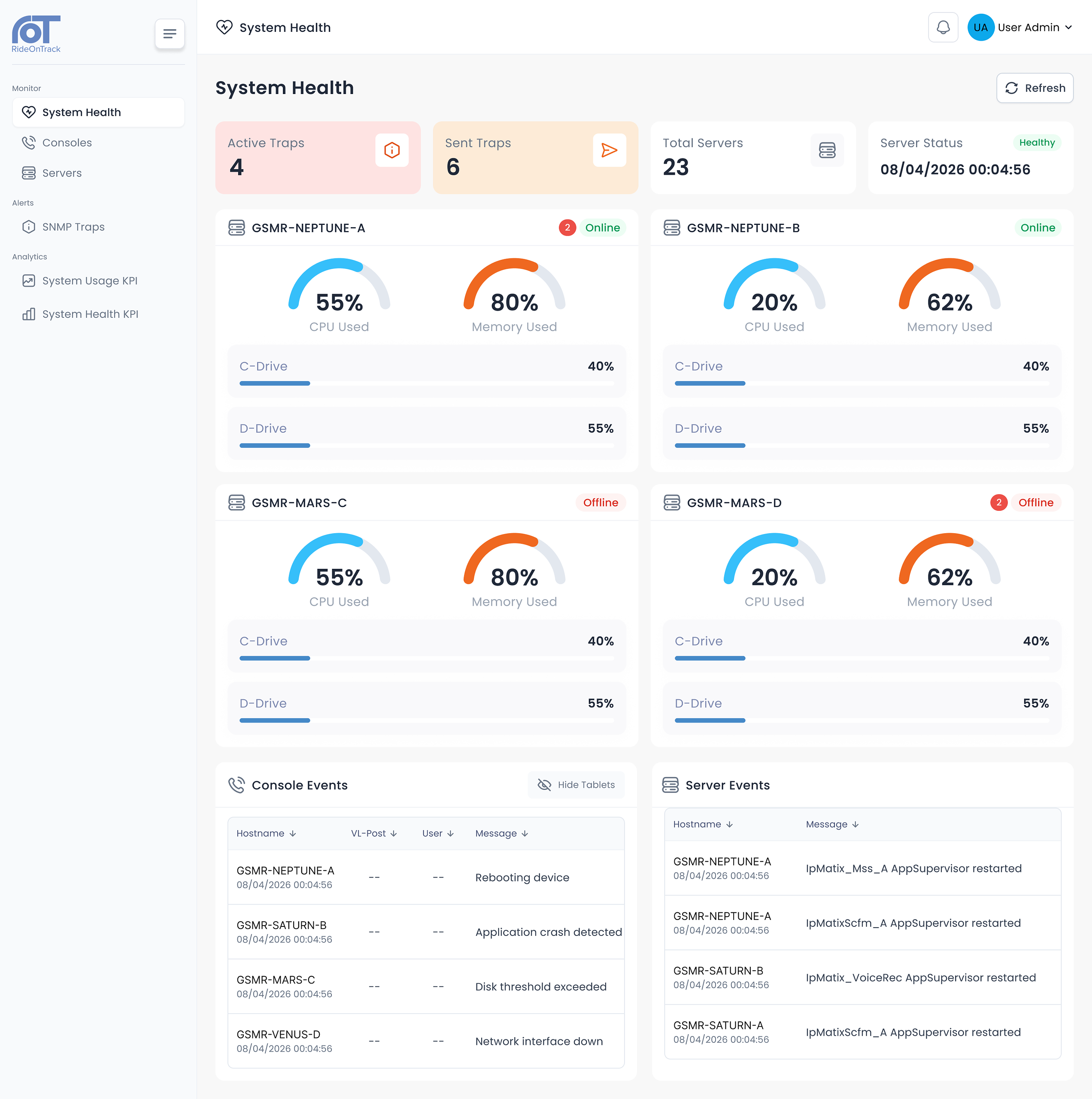Click the Offline badge on GSMR-MARS-D

point(1036,503)
